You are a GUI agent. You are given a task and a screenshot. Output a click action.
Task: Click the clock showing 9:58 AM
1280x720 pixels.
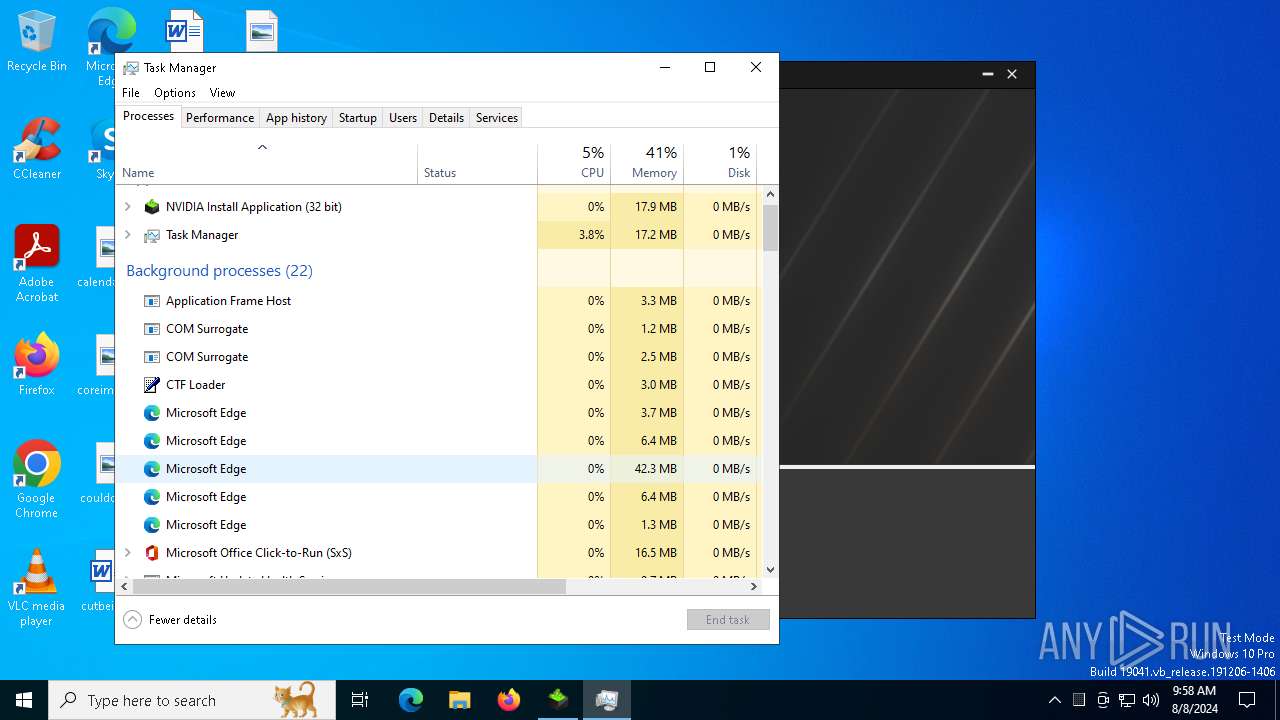point(1194,700)
